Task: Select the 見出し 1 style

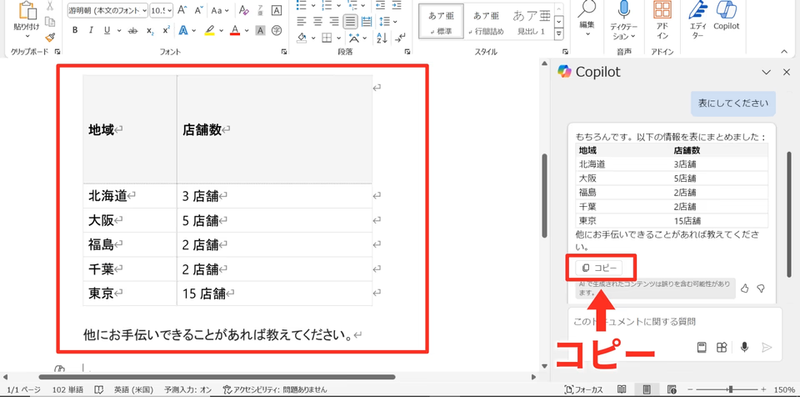Action: [531, 22]
